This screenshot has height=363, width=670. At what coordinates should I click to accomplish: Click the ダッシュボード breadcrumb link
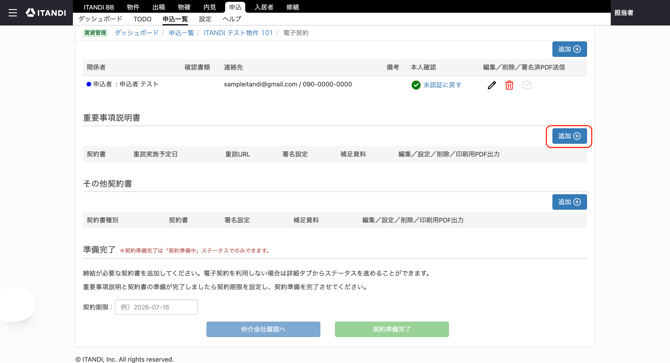(x=136, y=33)
